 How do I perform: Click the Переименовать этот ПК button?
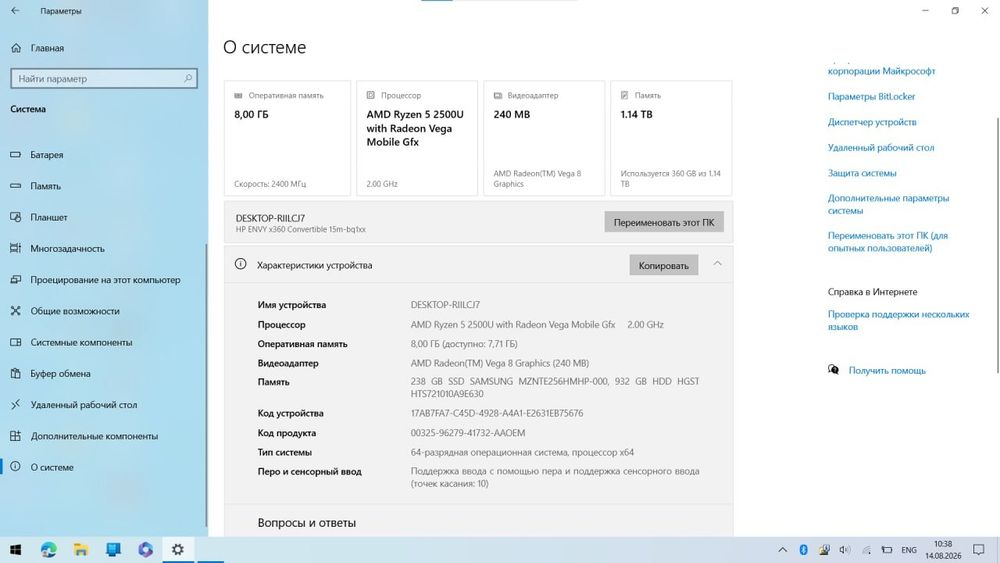pos(664,223)
